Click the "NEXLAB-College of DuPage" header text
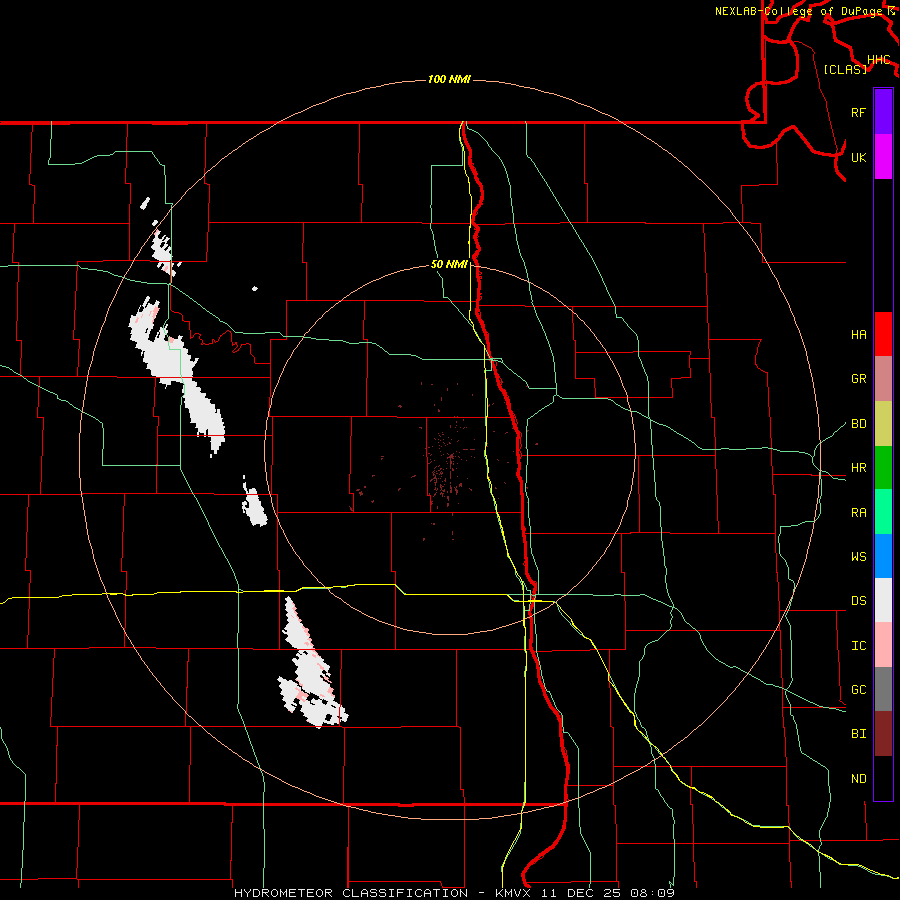The height and width of the screenshot is (900, 900). click(x=799, y=11)
